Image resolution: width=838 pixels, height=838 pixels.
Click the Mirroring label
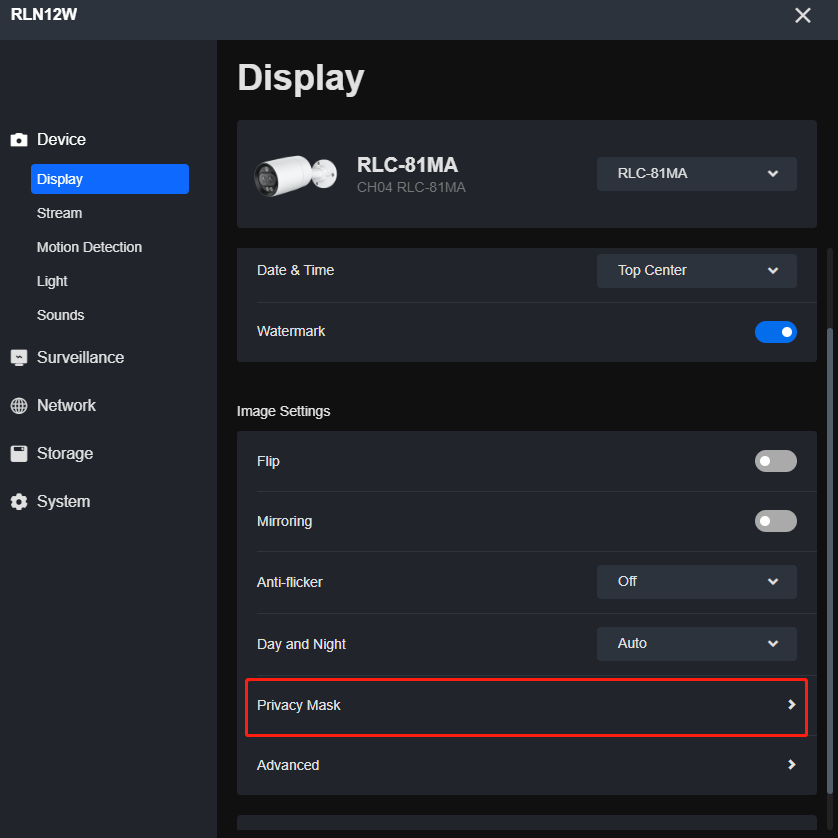284,521
